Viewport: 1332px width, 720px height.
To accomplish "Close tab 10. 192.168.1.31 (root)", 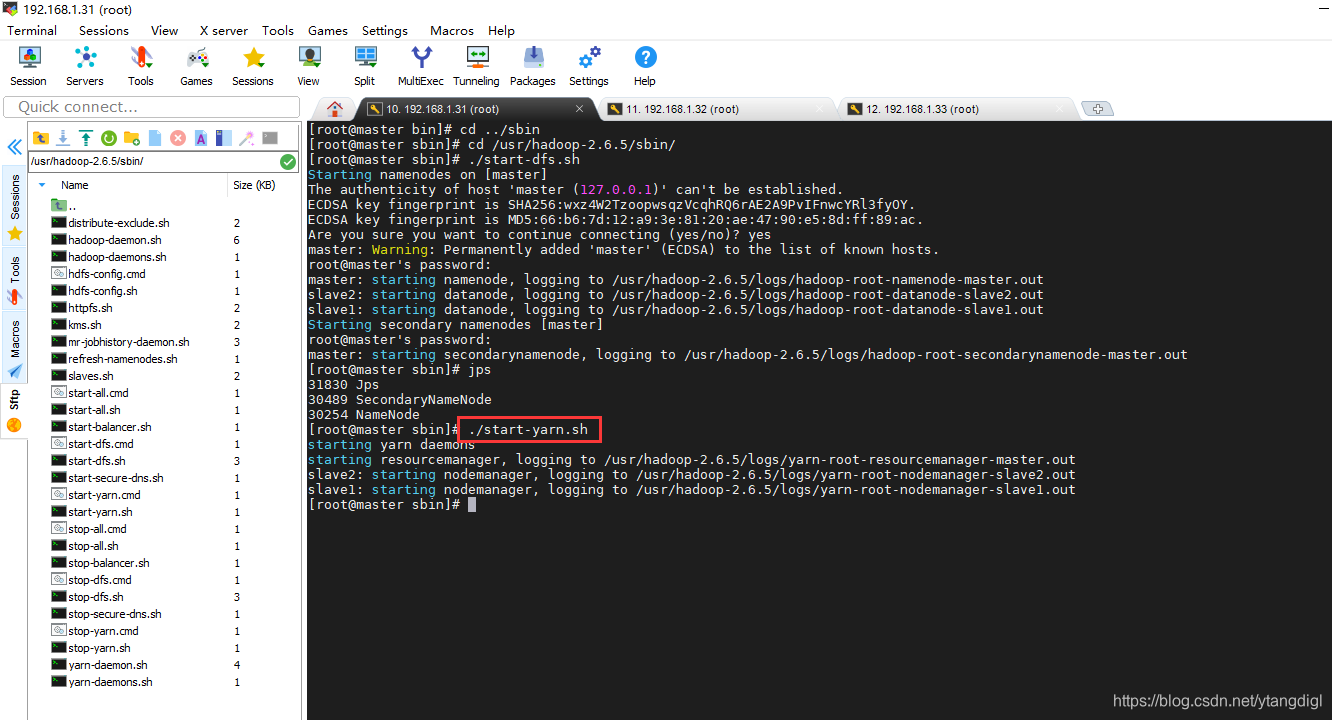I will 580,109.
